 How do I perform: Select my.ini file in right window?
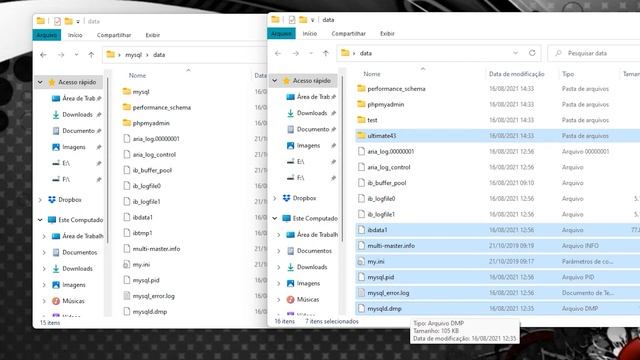[x=497, y=262]
